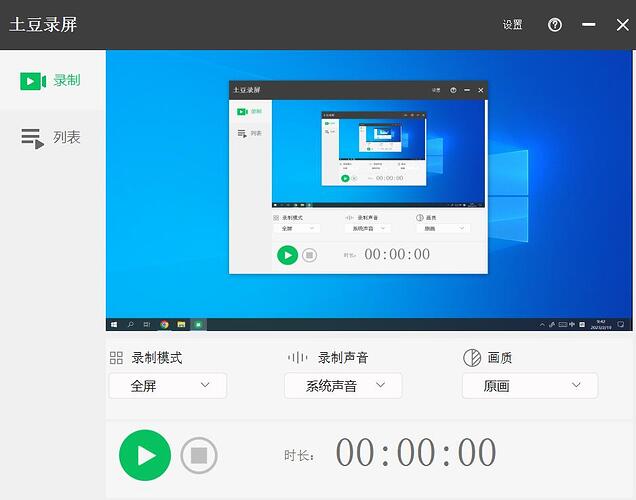Screen dimensions: 636x500
Task: Expand the 原画 quality dropdown
Action: click(530, 385)
